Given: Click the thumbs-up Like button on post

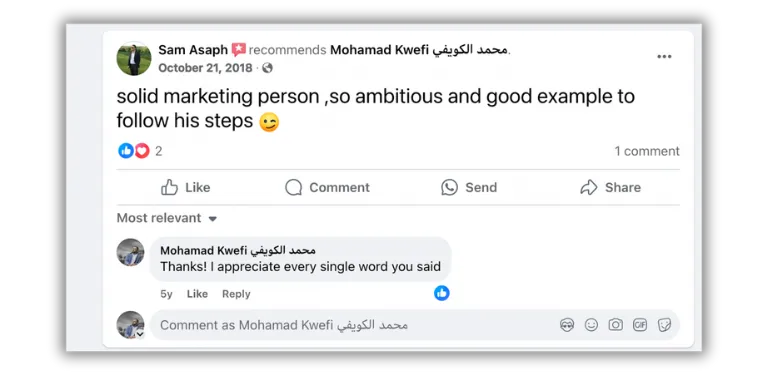Looking at the screenshot, I should click(186, 188).
